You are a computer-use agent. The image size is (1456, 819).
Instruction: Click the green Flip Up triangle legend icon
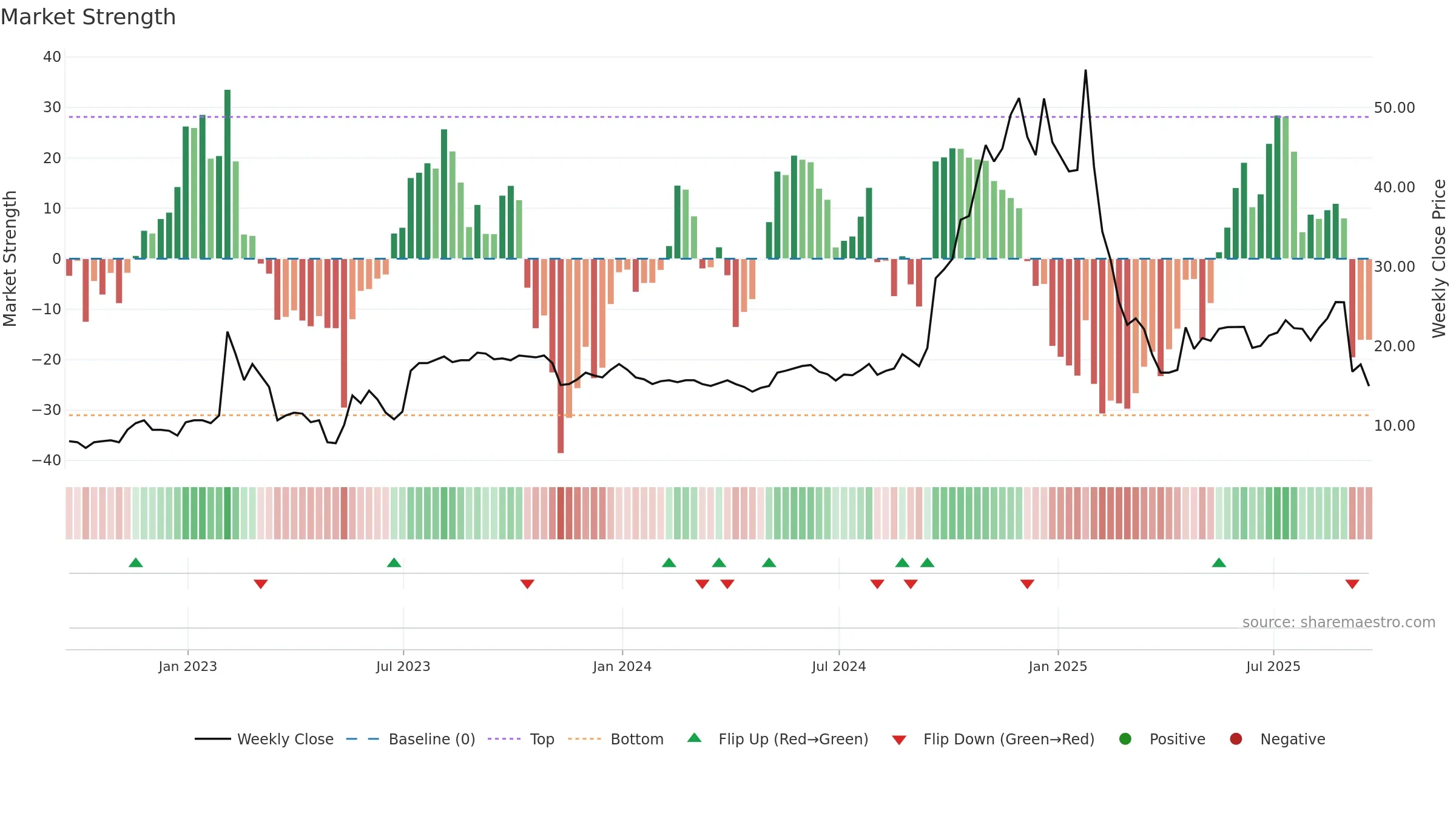(x=695, y=738)
